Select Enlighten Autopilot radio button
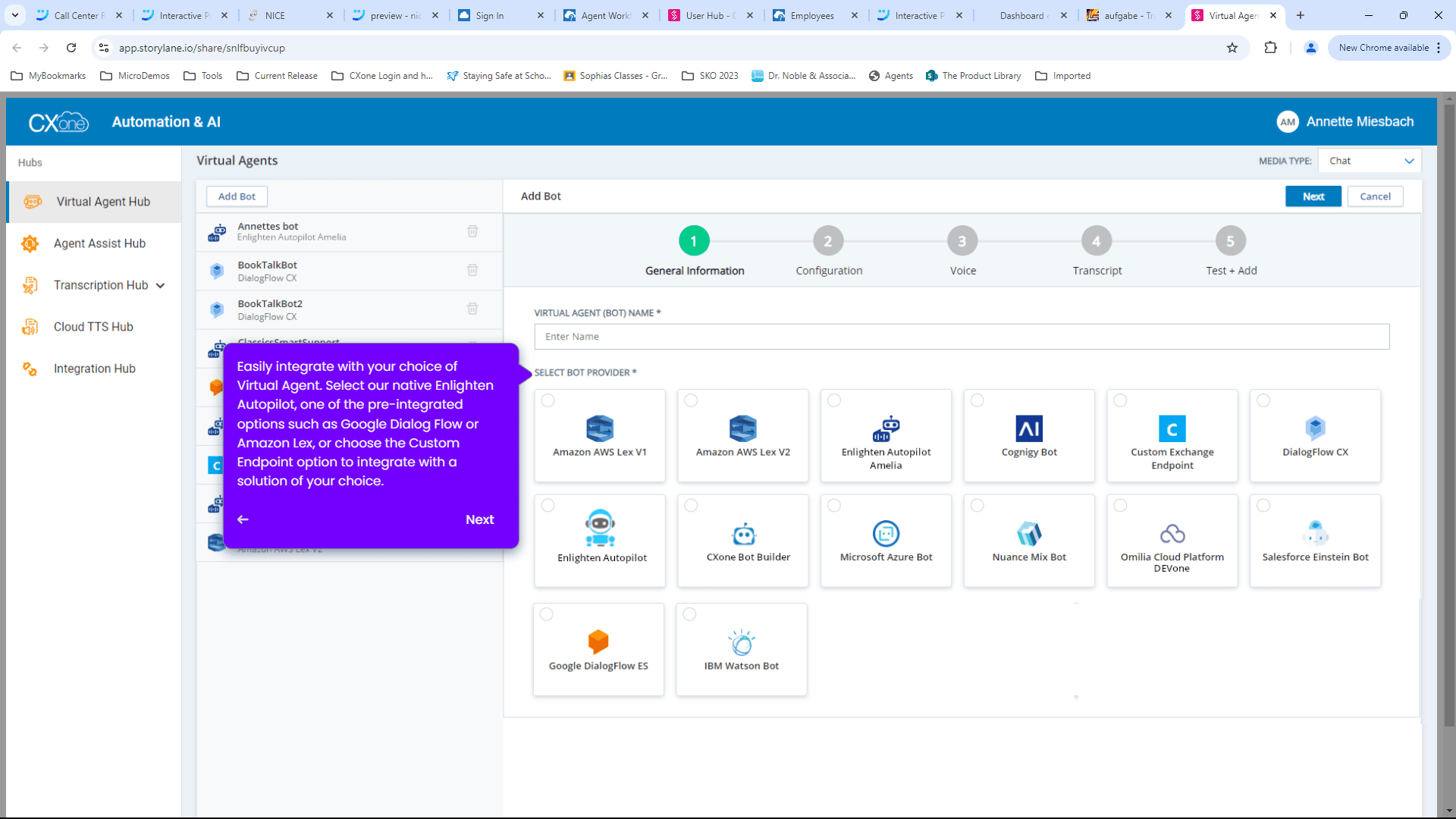The height and width of the screenshot is (819, 1456). click(548, 506)
